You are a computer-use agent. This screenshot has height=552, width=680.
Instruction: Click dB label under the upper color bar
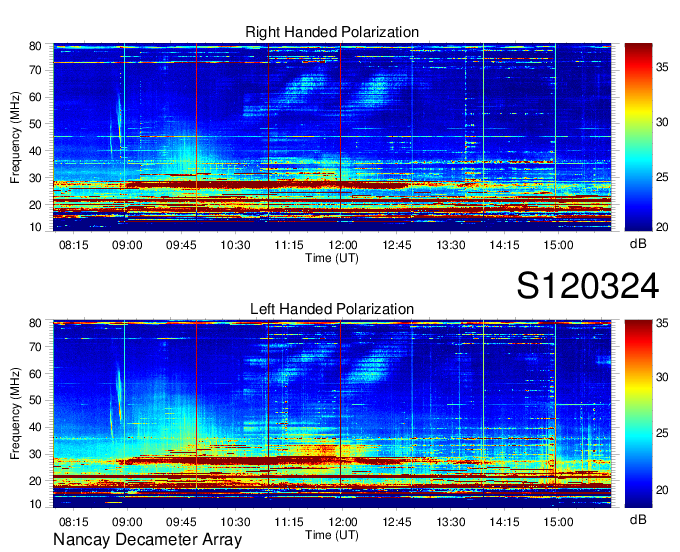coord(638,244)
